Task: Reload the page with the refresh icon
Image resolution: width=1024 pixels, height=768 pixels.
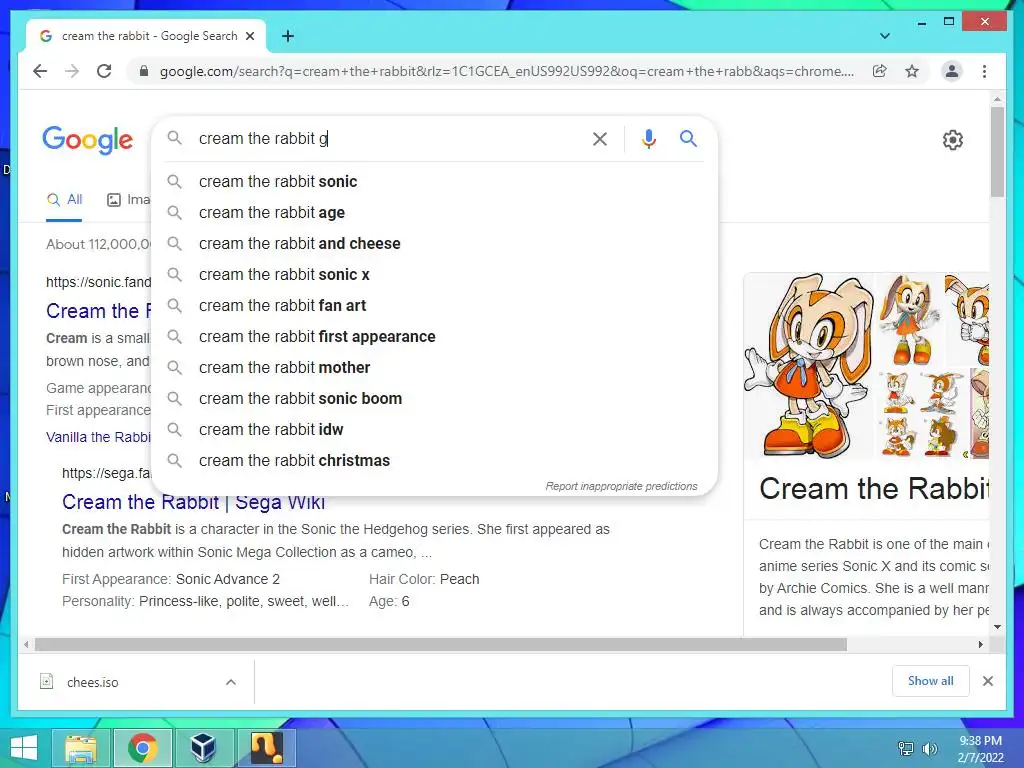Action: pyautogui.click(x=104, y=71)
